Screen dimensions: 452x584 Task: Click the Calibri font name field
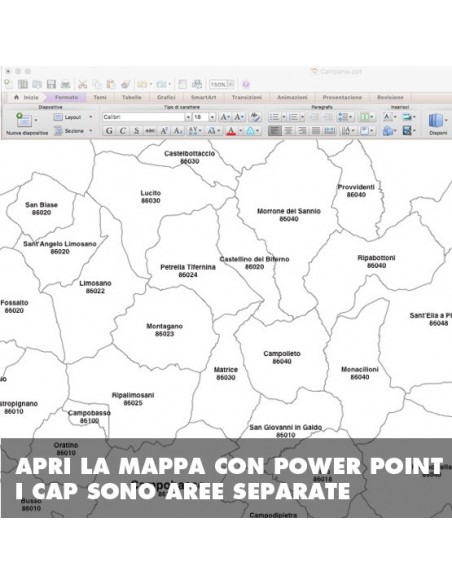click(144, 117)
